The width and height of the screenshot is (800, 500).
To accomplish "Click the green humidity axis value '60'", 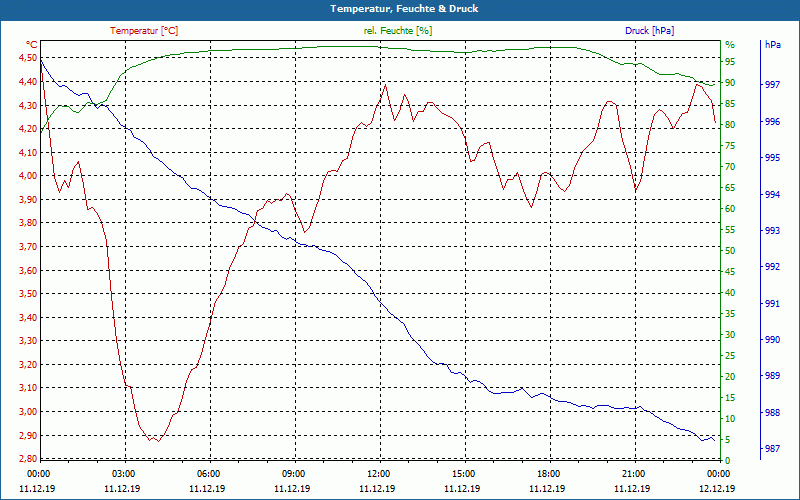I will (730, 209).
